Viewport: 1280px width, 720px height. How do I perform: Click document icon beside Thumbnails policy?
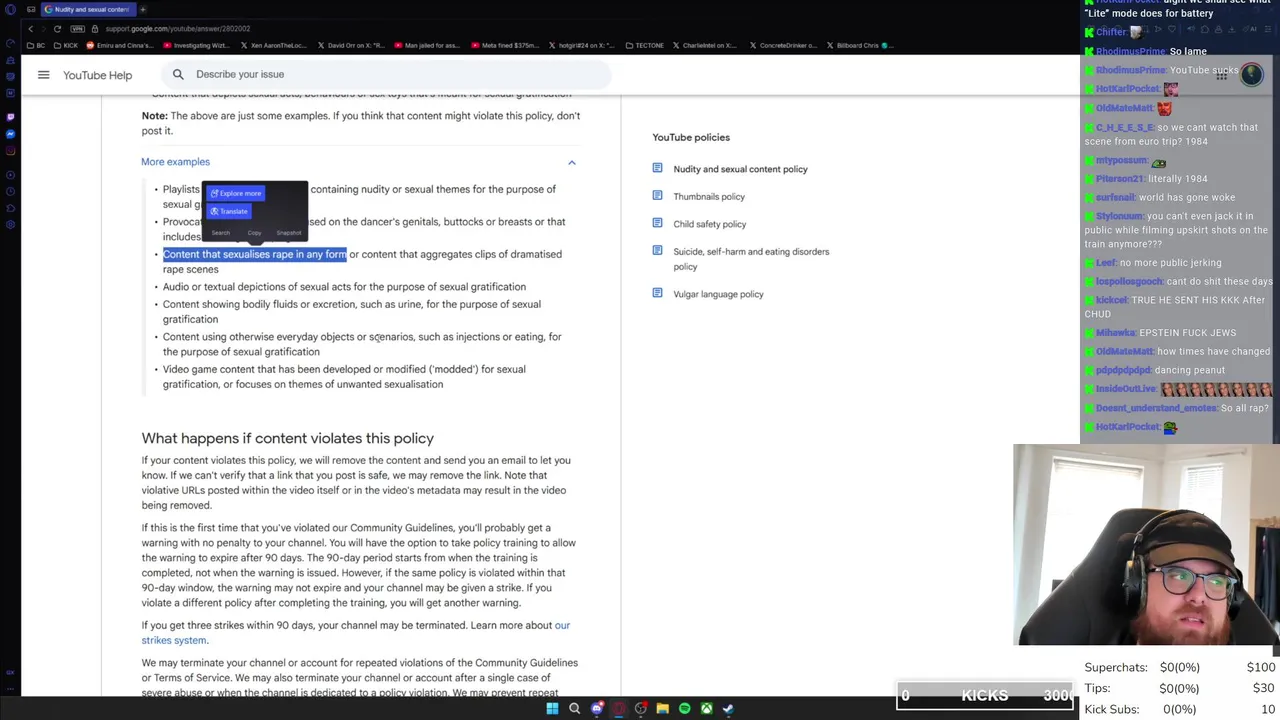pyautogui.click(x=657, y=196)
